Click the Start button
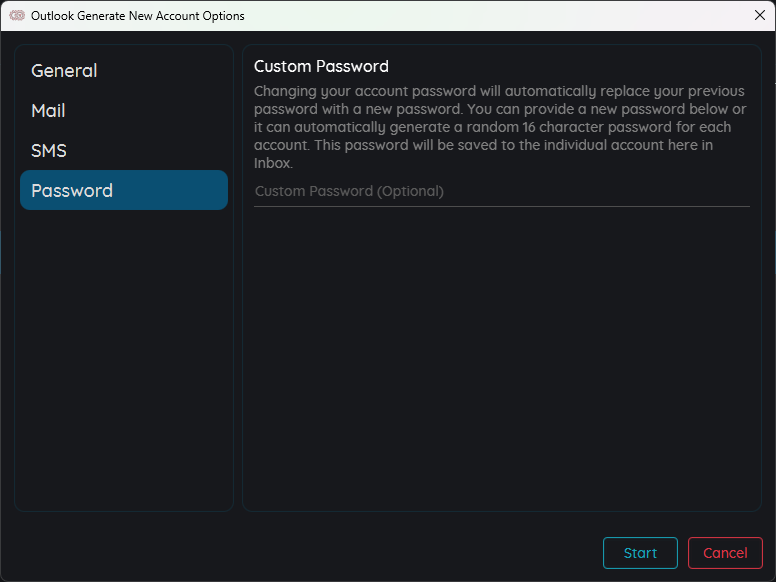This screenshot has height=582, width=776. pos(640,553)
